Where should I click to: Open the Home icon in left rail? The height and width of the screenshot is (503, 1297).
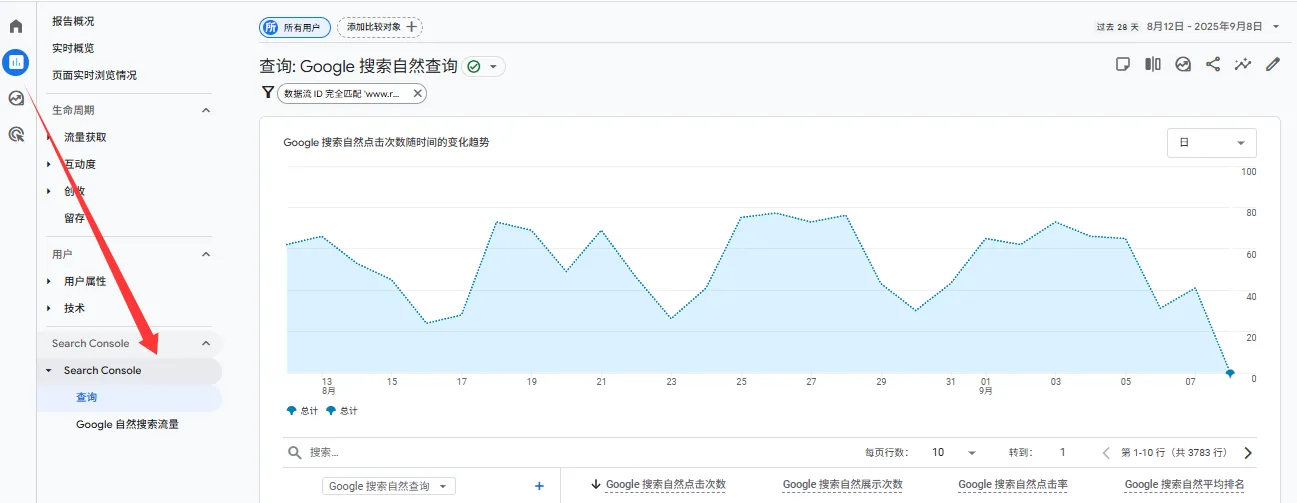[16, 26]
